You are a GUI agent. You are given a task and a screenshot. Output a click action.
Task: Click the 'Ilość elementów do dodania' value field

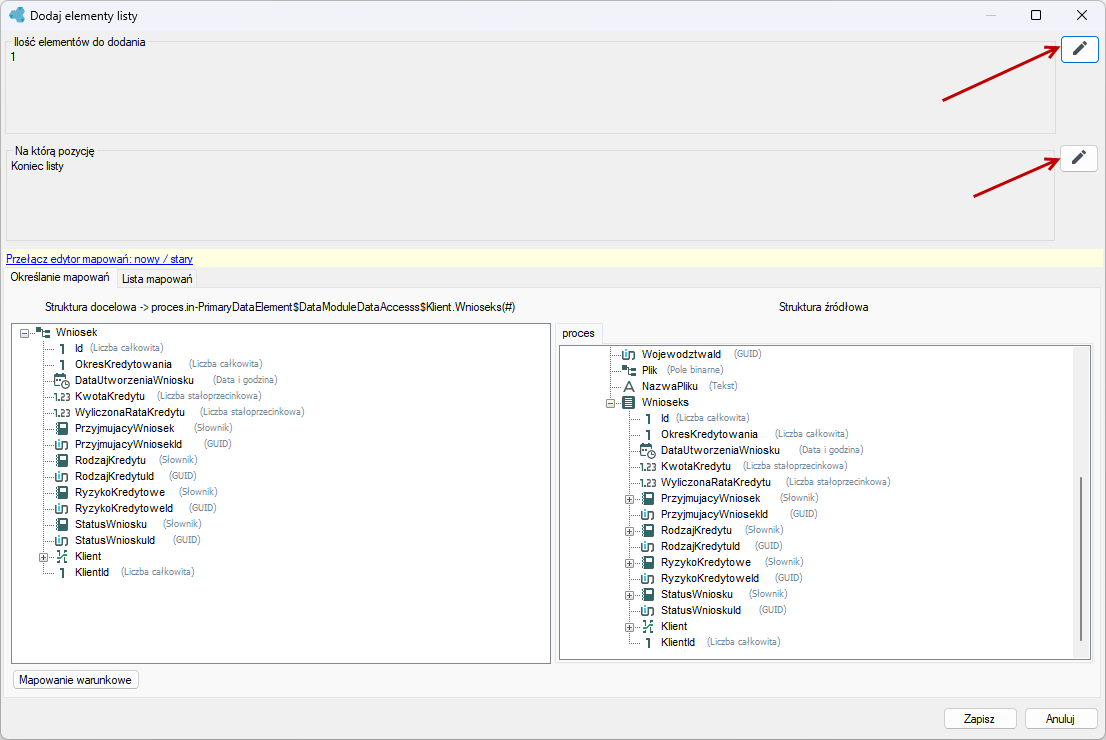[530, 87]
